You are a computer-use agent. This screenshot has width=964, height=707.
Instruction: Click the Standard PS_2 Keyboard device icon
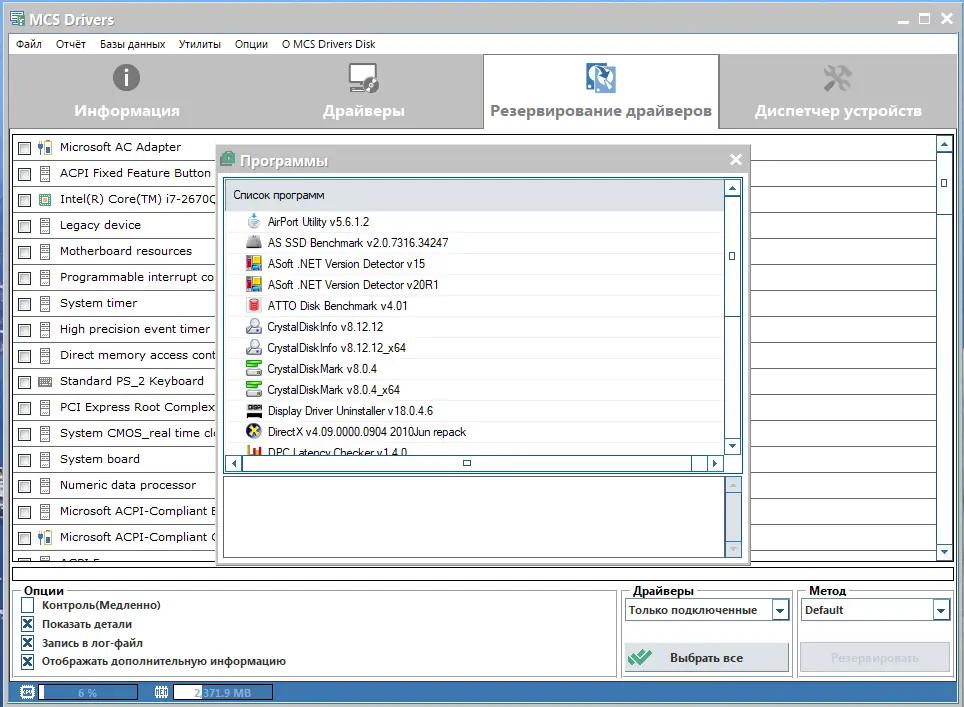(45, 382)
